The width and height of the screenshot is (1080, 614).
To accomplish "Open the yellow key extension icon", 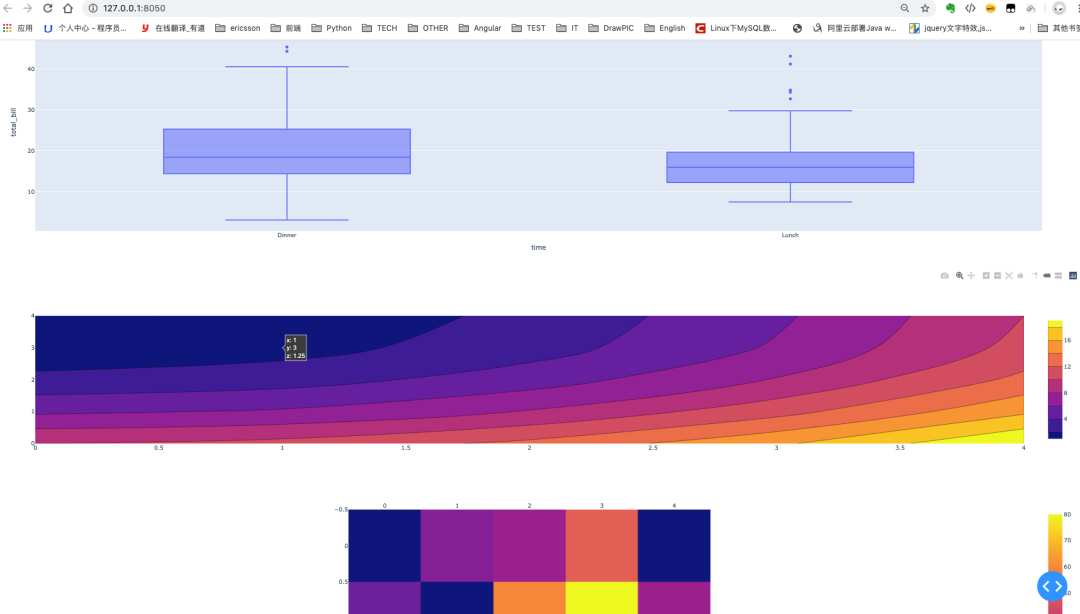I will [990, 8].
